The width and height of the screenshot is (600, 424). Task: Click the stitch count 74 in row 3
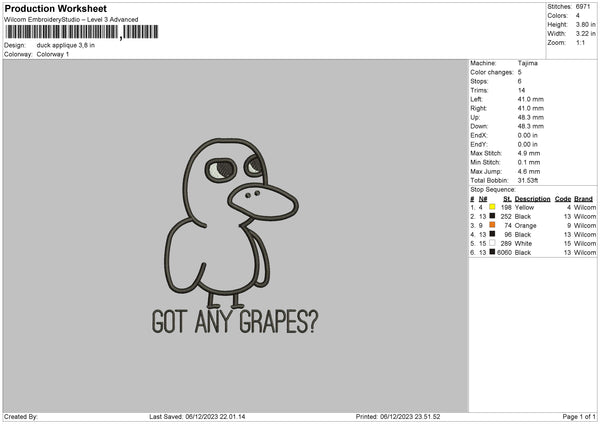tap(508, 226)
